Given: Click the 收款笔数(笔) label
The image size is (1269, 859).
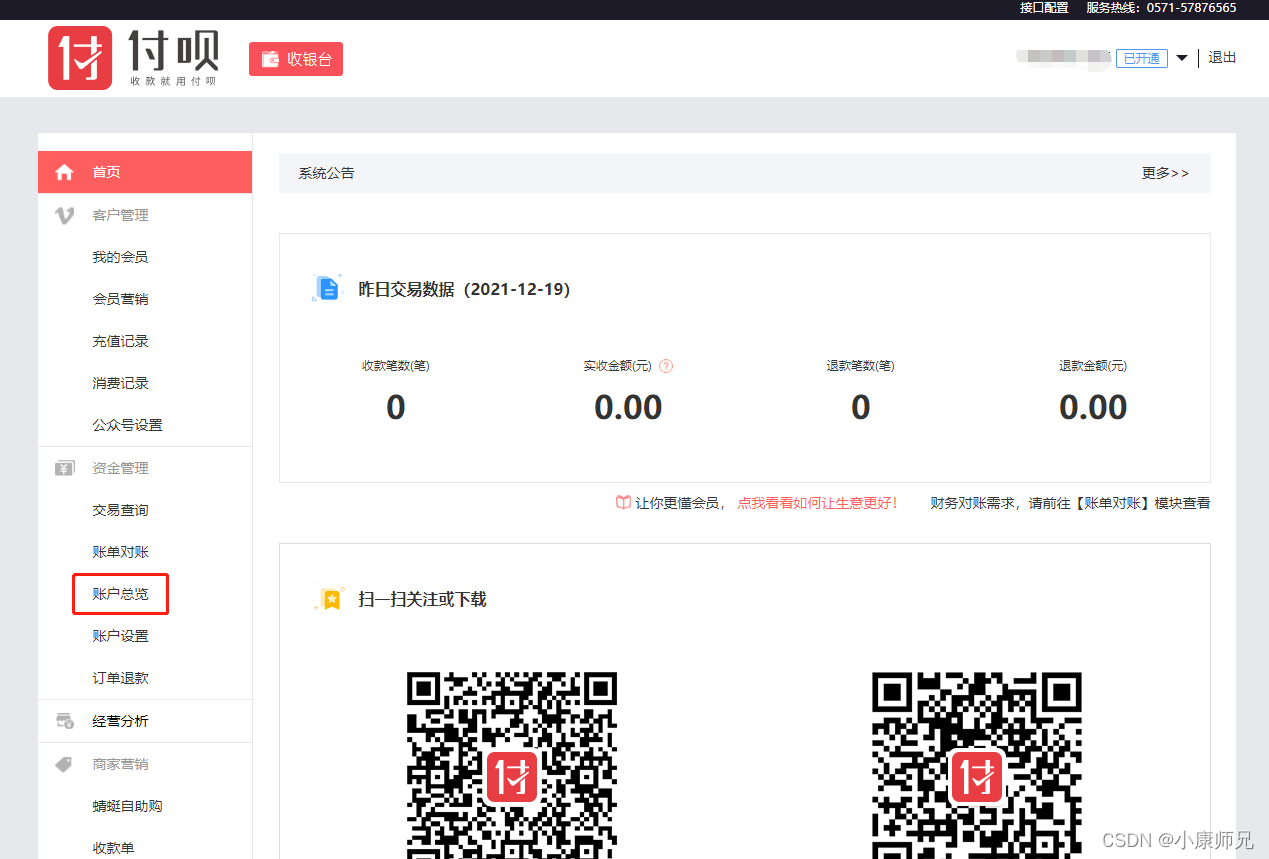Looking at the screenshot, I should pos(396,366).
